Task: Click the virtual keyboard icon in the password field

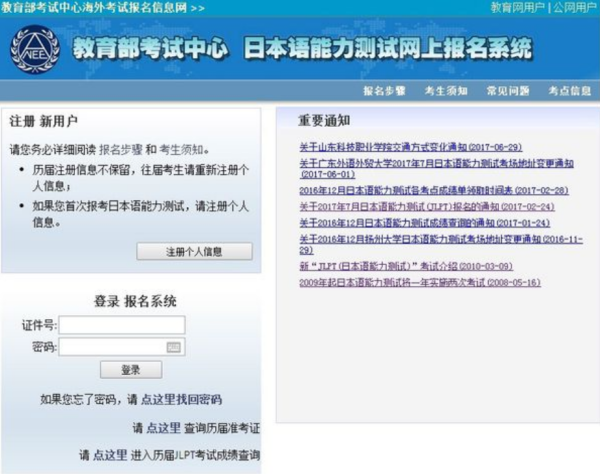Action: tap(173, 347)
